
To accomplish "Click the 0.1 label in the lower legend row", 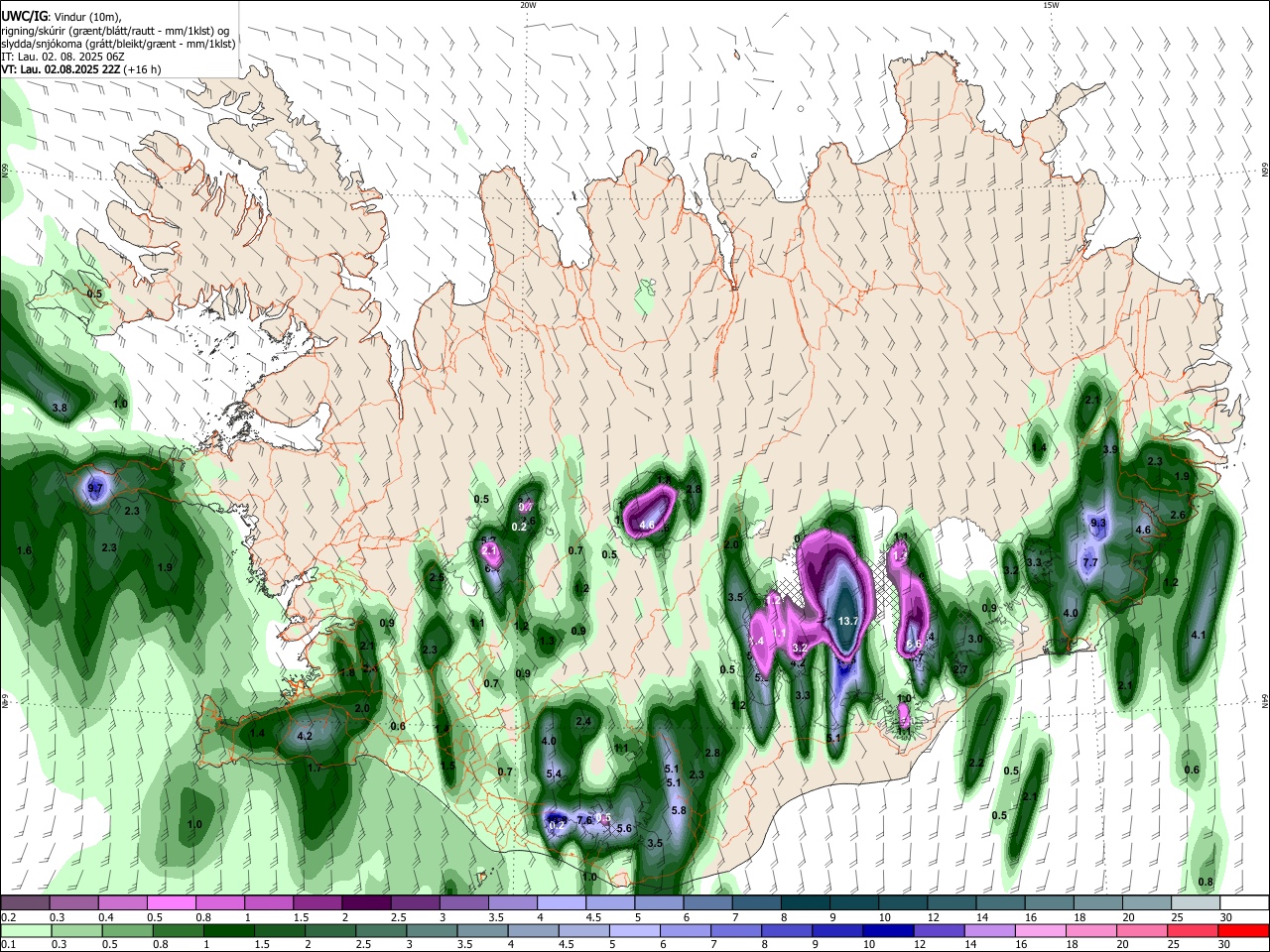I will click(x=8, y=945).
